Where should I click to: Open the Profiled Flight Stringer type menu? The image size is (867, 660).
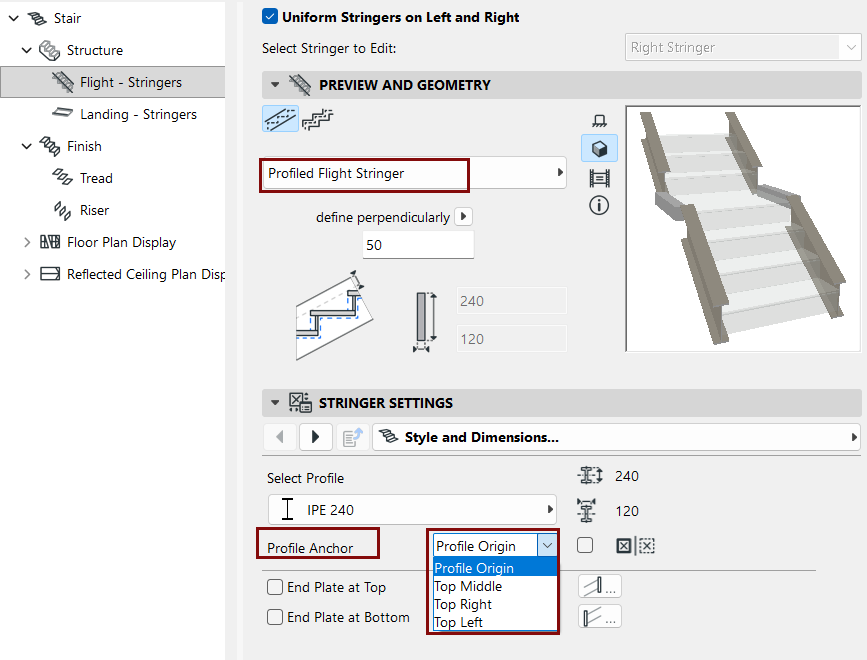point(414,174)
